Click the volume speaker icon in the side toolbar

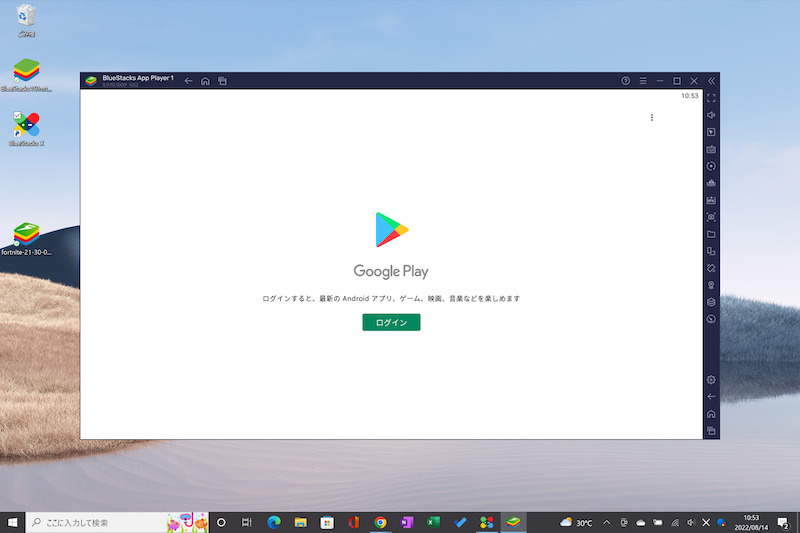point(711,115)
